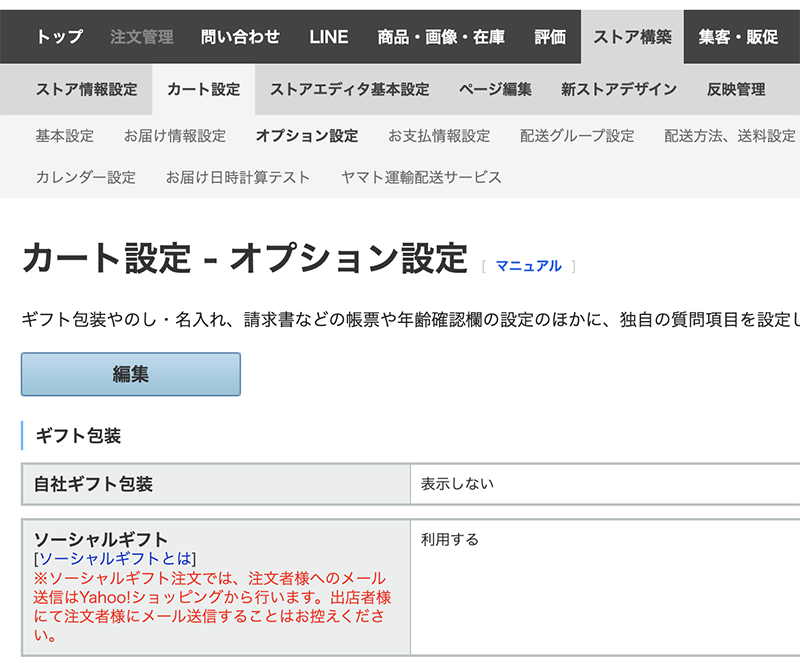The height and width of the screenshot is (663, 800).
Task: Select オプション設定 sub-link
Action: (x=307, y=136)
